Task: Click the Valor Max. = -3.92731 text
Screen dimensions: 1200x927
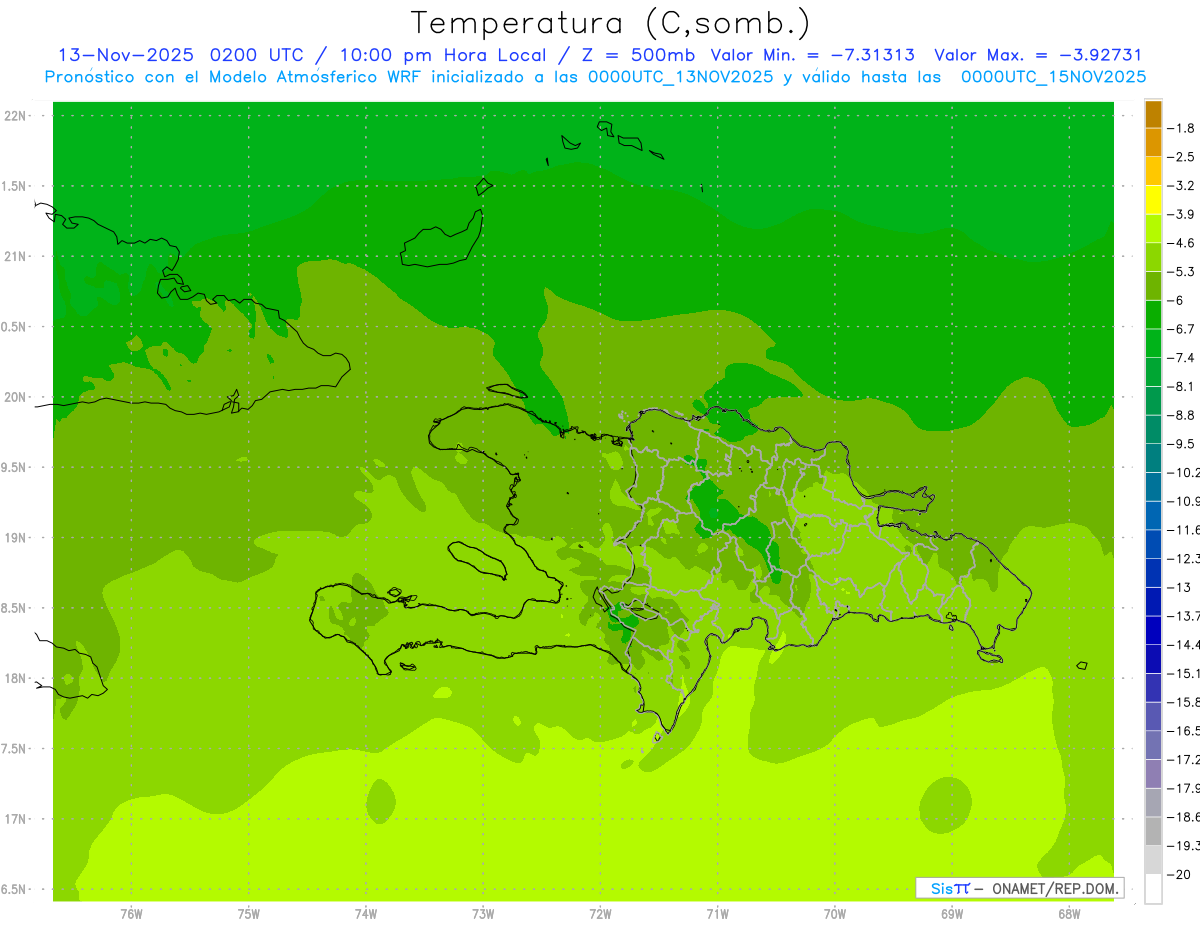Action: pos(1038,55)
